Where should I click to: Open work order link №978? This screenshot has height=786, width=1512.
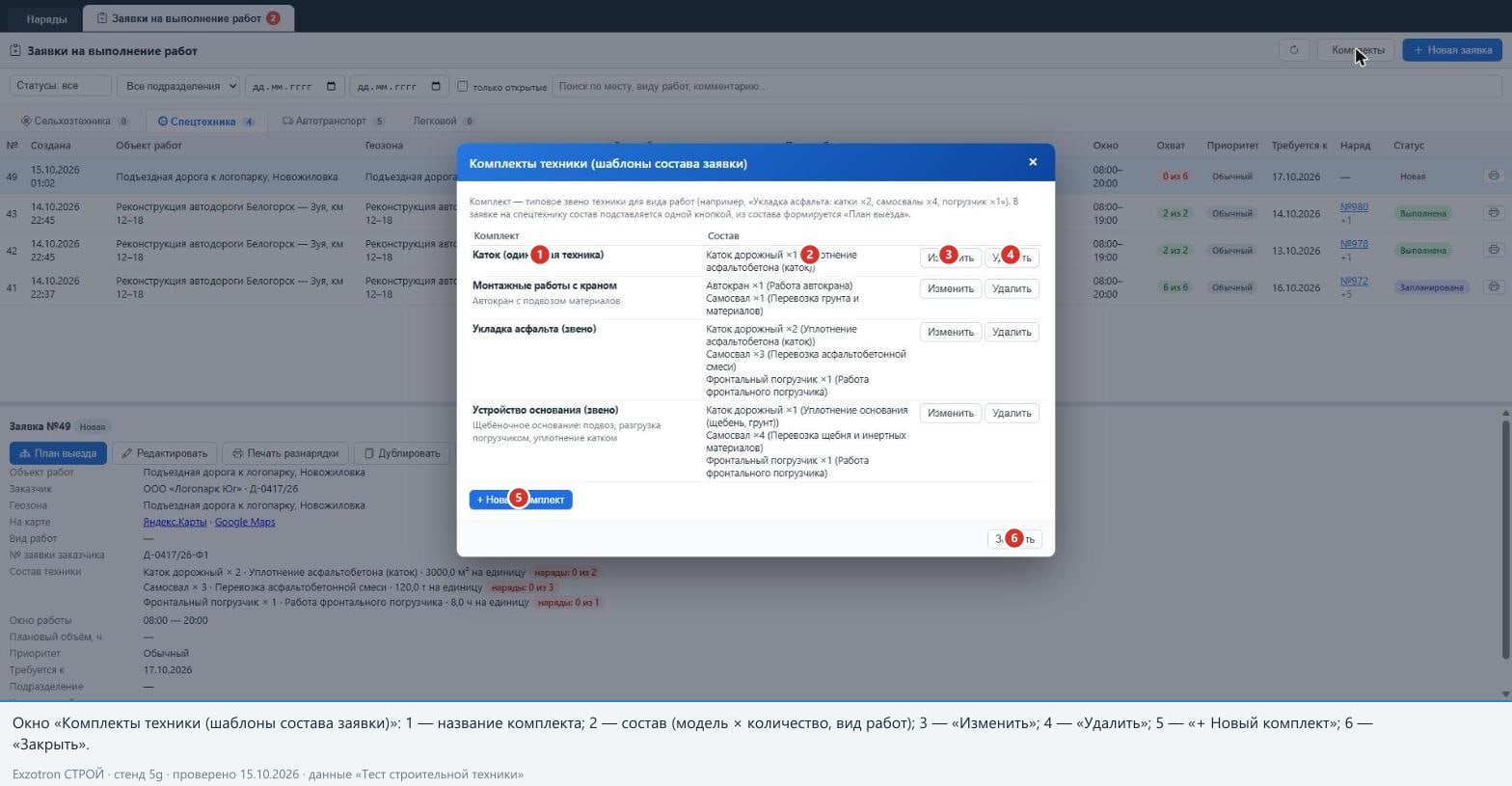pos(1354,244)
